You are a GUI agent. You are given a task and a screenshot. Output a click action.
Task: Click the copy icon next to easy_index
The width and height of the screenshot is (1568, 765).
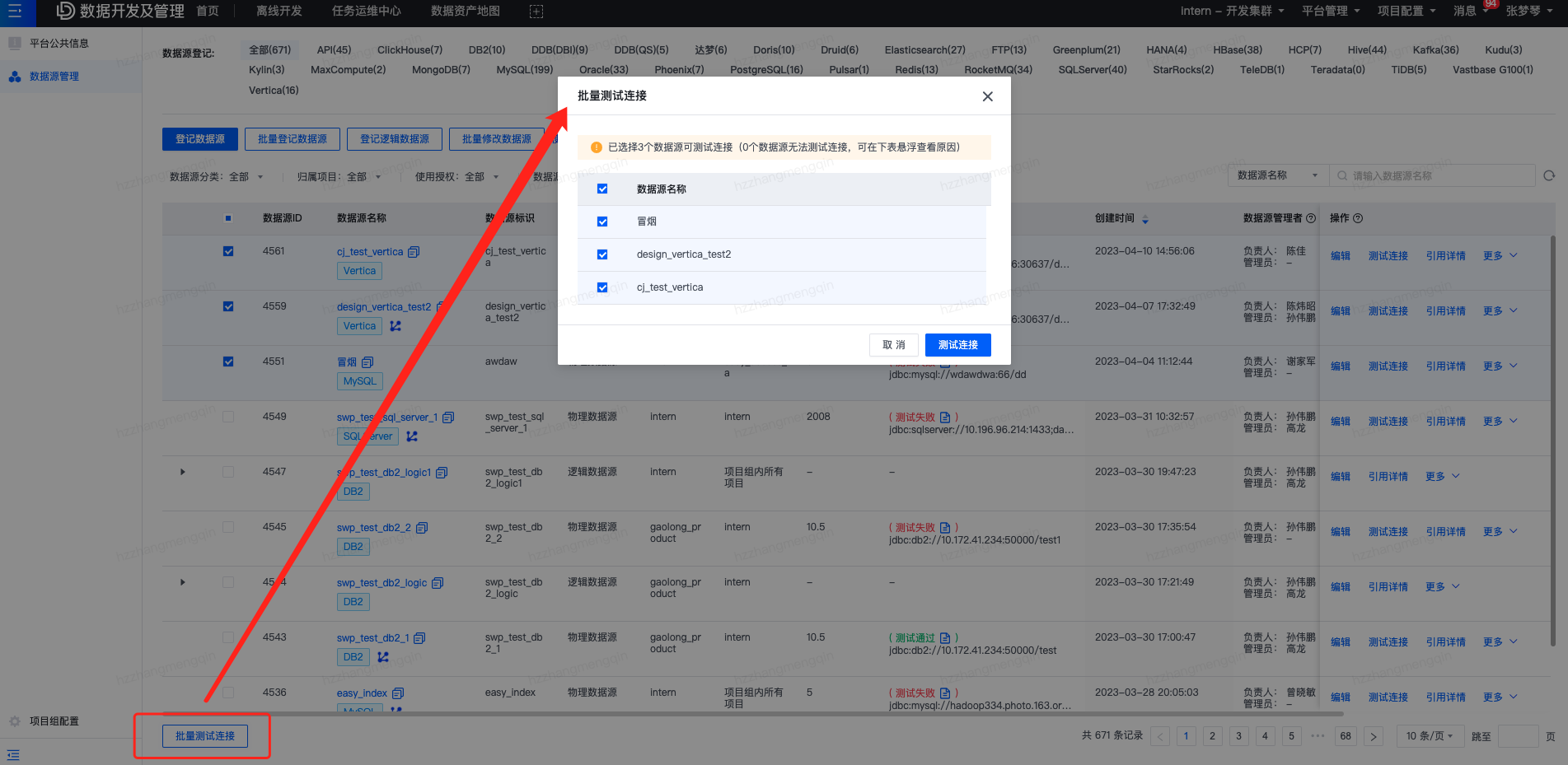(x=398, y=693)
